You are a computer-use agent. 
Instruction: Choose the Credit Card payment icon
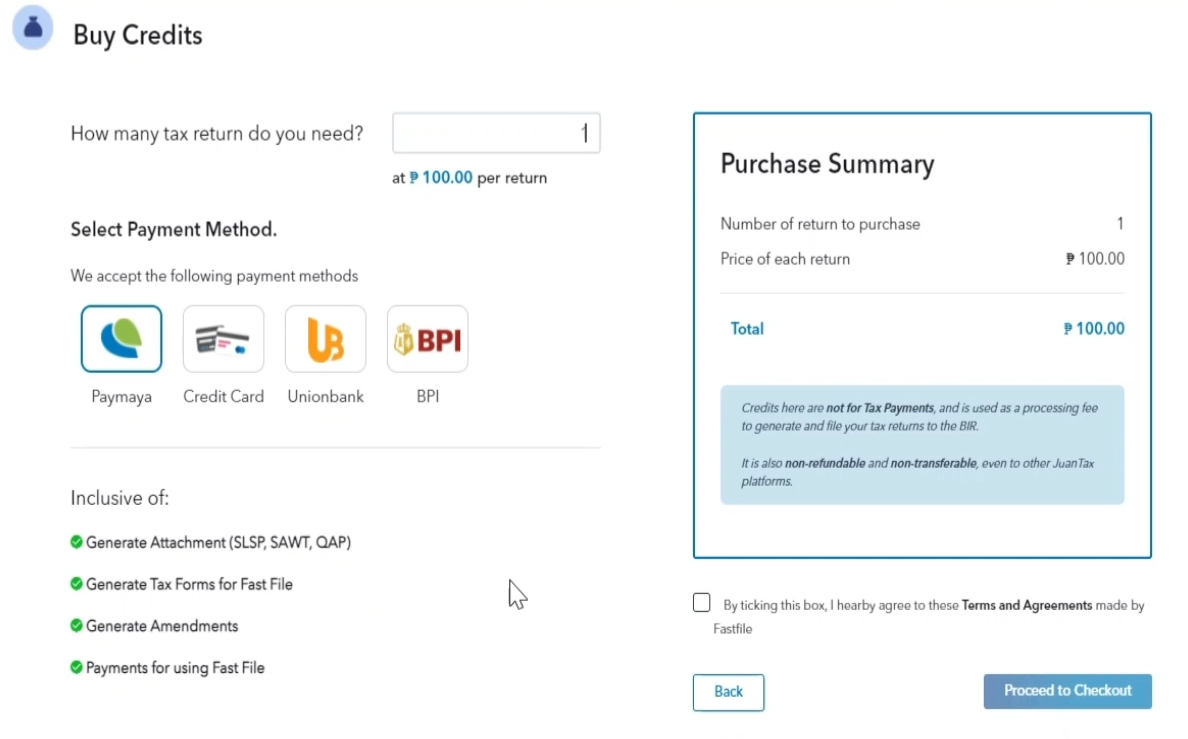(x=223, y=339)
